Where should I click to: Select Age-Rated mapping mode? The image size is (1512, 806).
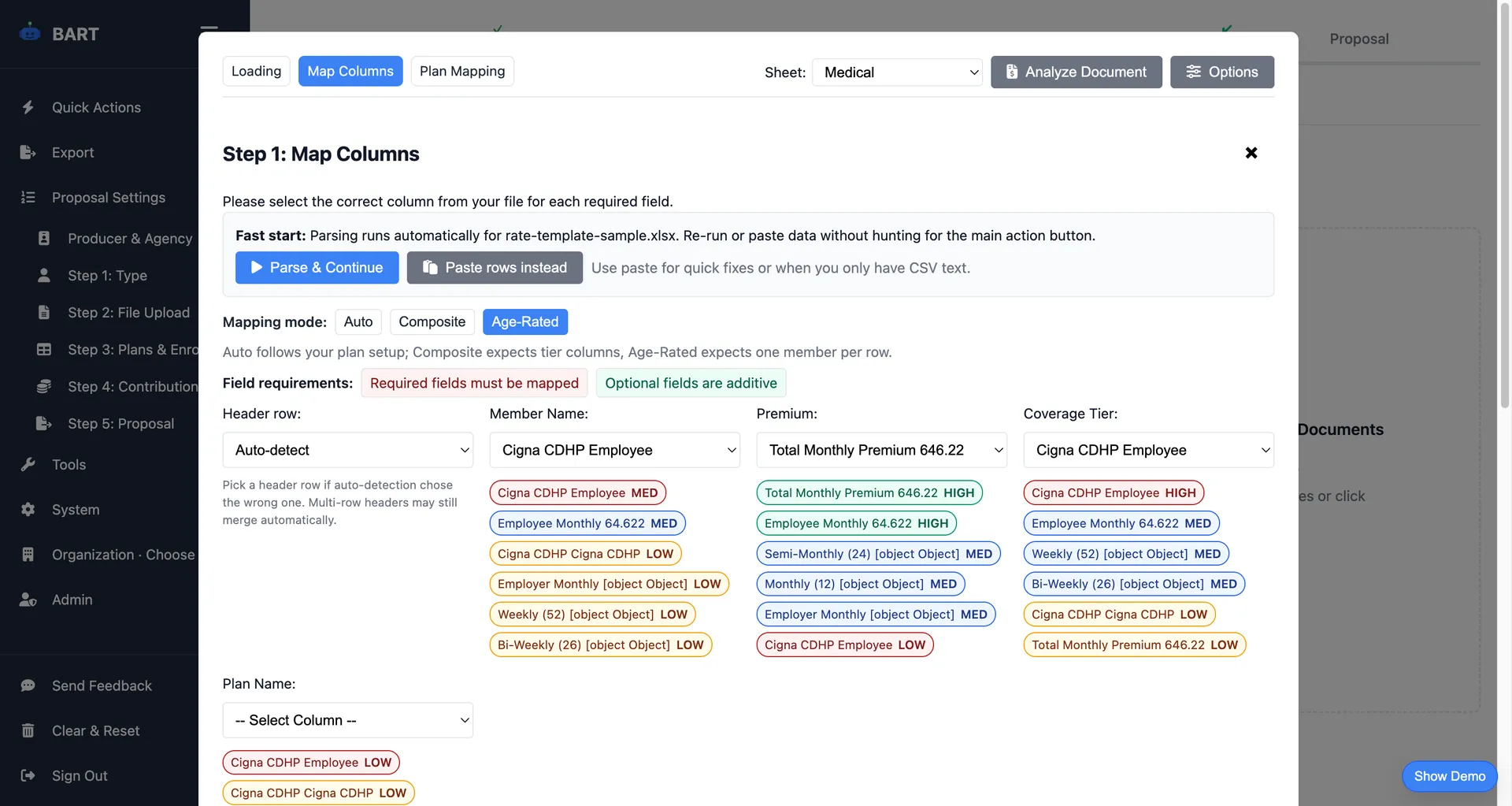pos(525,321)
